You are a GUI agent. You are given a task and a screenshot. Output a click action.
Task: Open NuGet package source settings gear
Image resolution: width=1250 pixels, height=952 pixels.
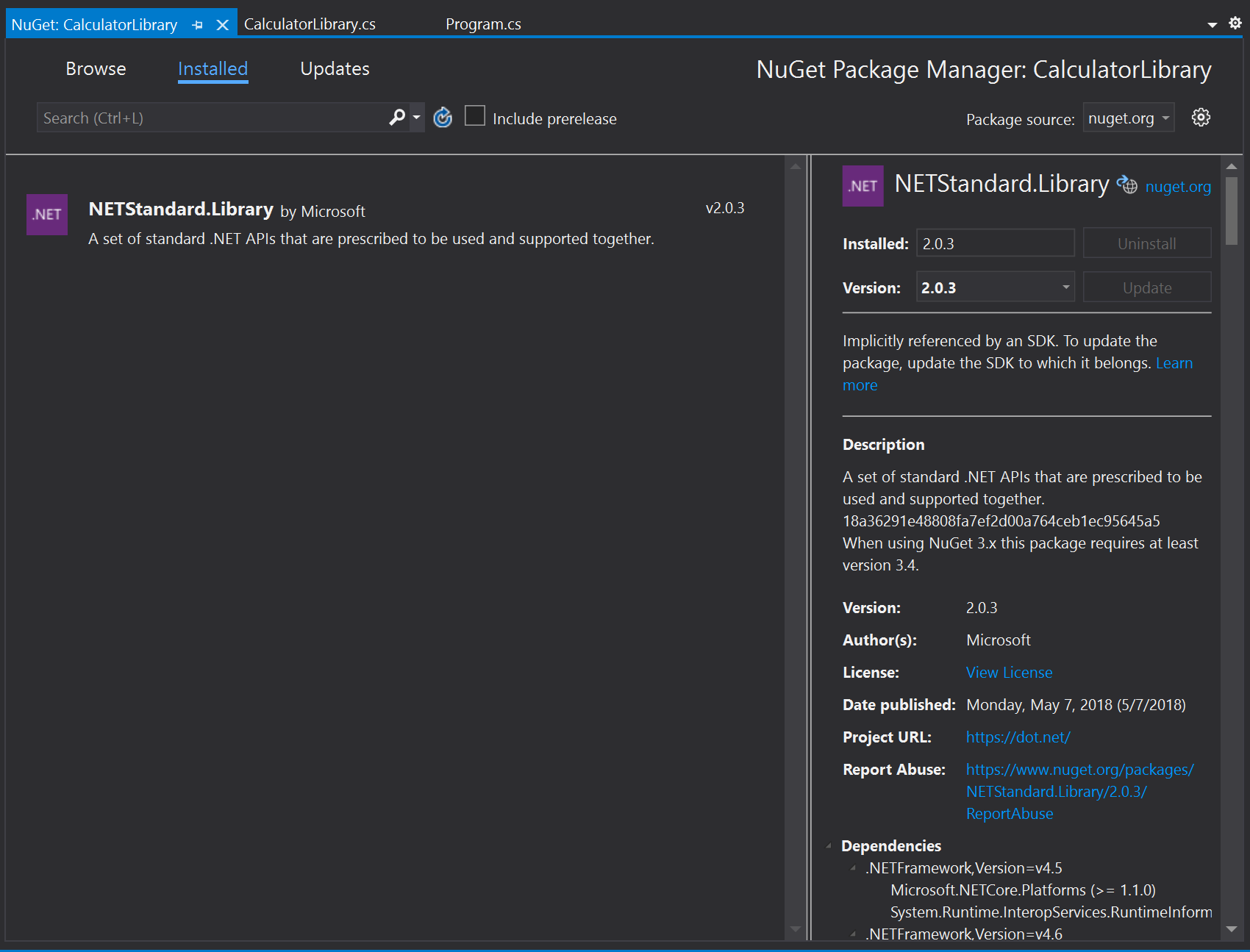(1201, 118)
